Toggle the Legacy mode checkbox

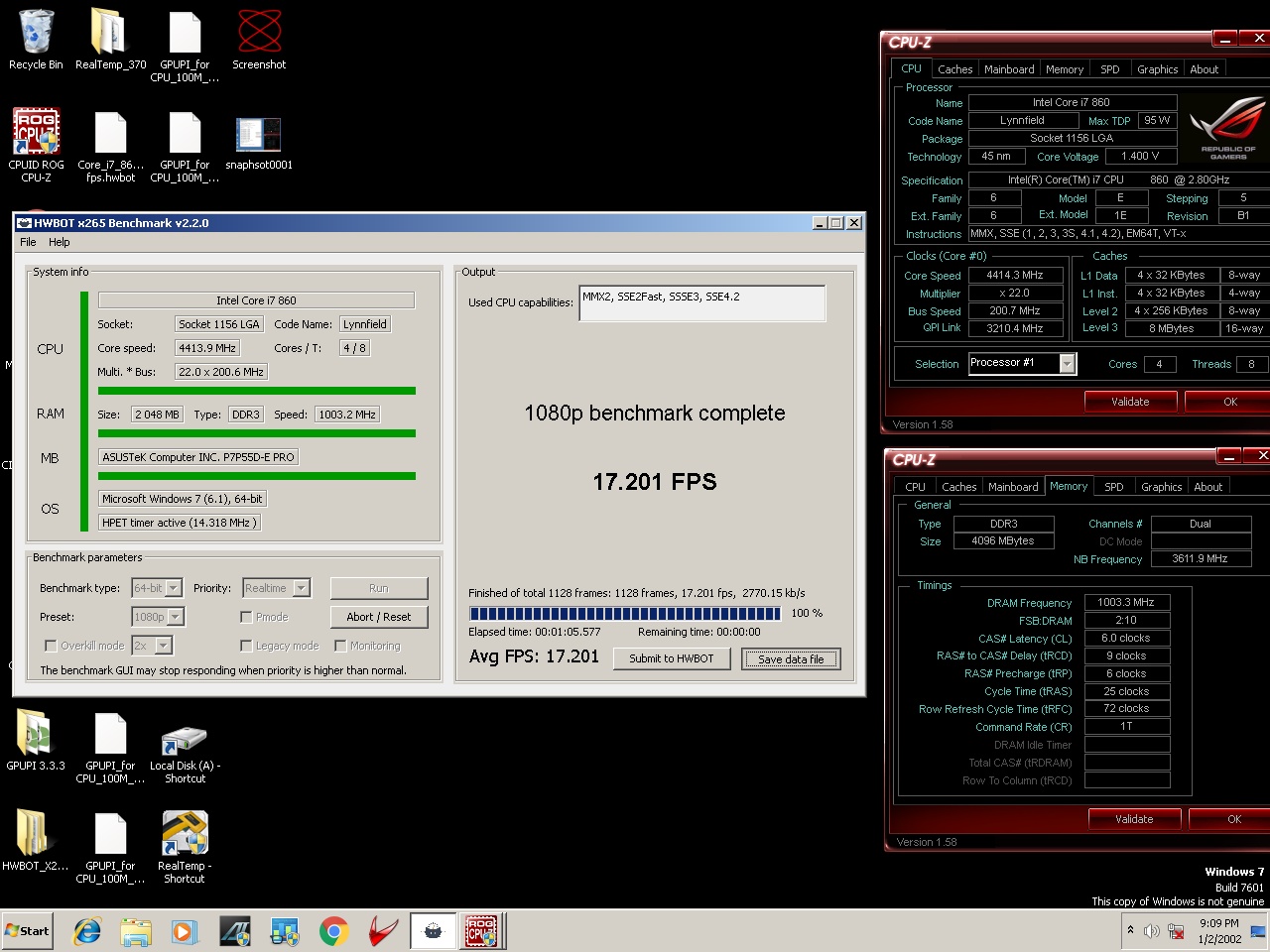coord(246,646)
